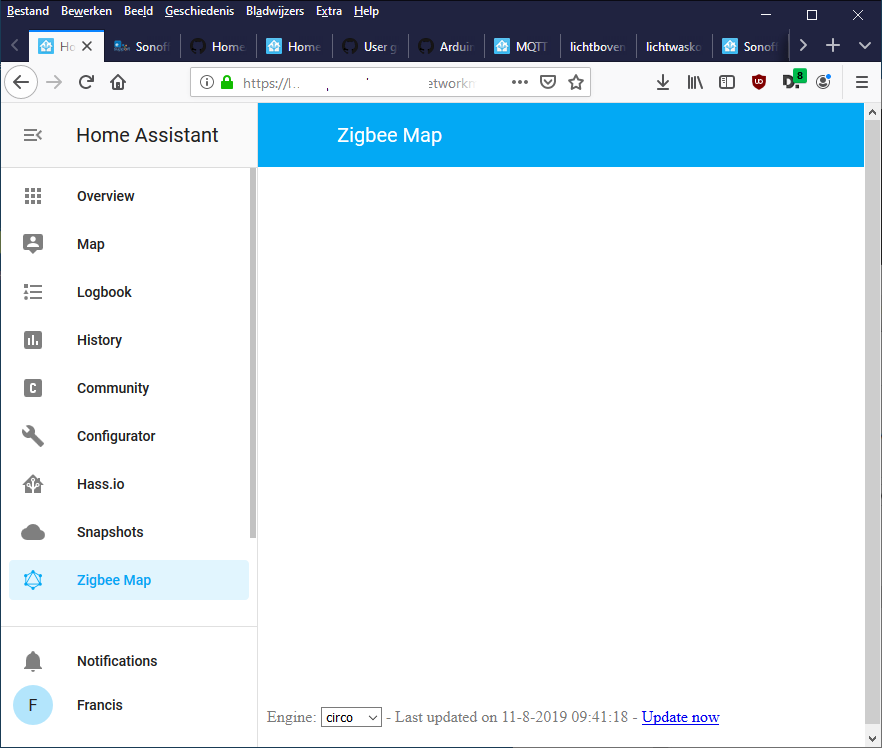This screenshot has height=748, width=882.
Task: Collapse the sidebar with the menu icon
Action: [33, 135]
